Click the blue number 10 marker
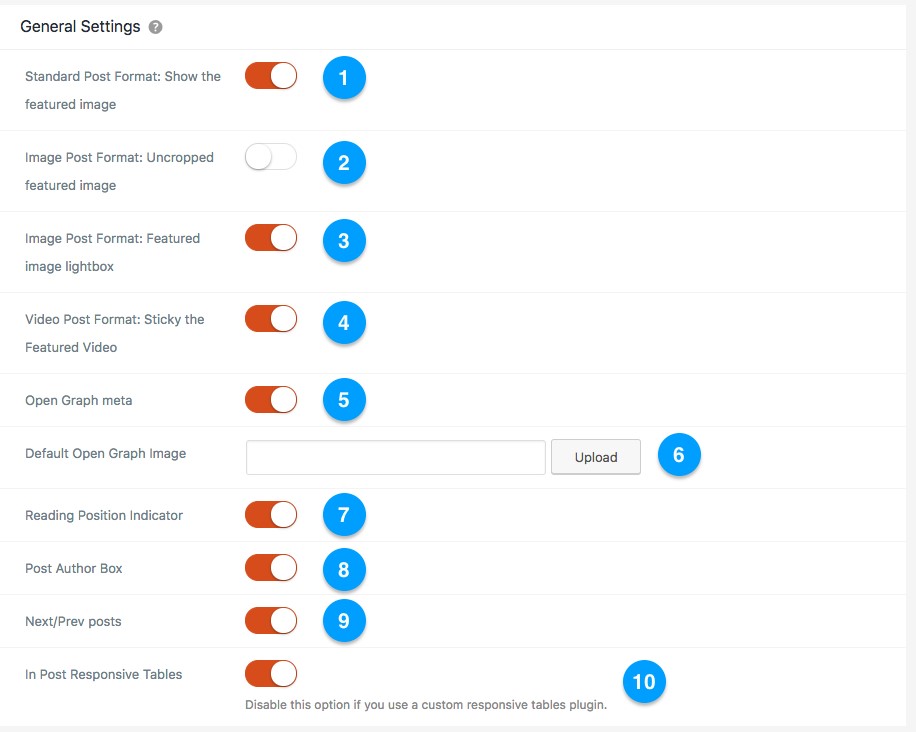Image resolution: width=916 pixels, height=732 pixels. coord(644,682)
